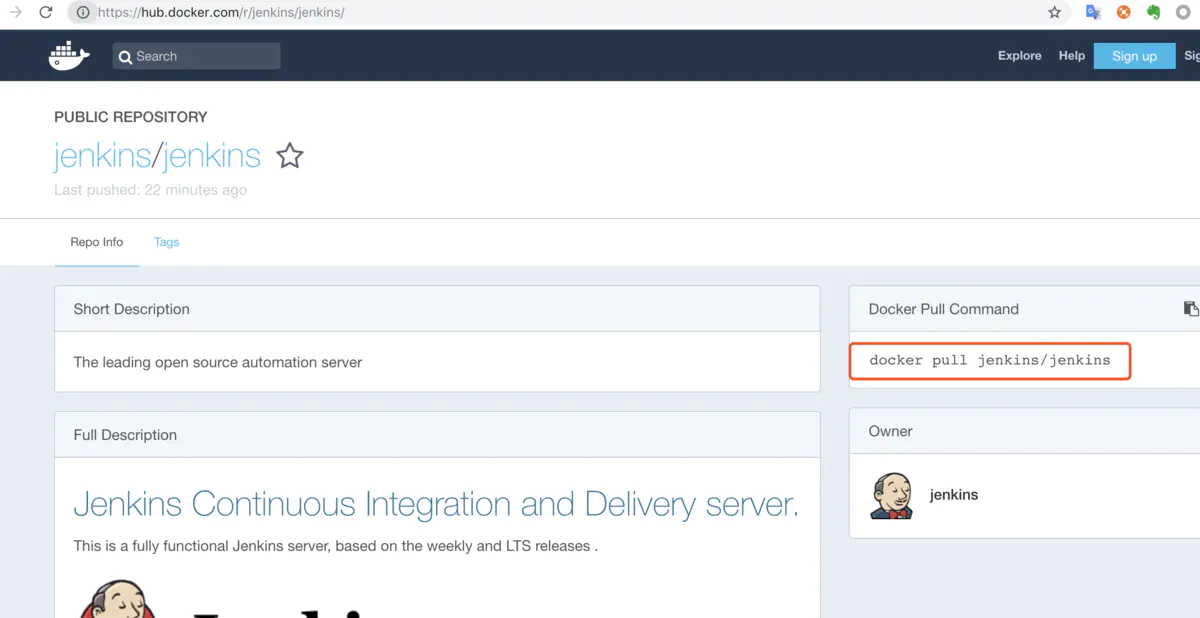Copy the Docker pull command using the clipboard icon
1200x618 pixels.
pyautogui.click(x=1191, y=309)
